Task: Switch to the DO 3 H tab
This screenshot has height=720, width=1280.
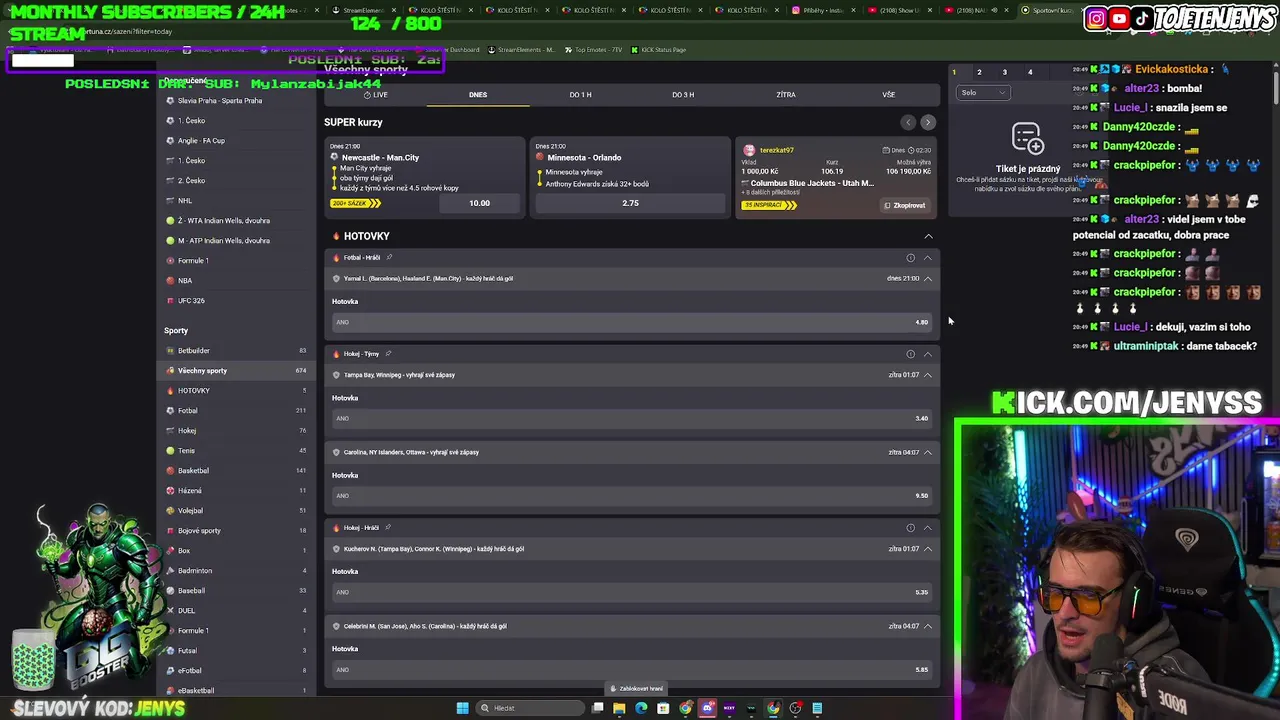Action: (683, 95)
